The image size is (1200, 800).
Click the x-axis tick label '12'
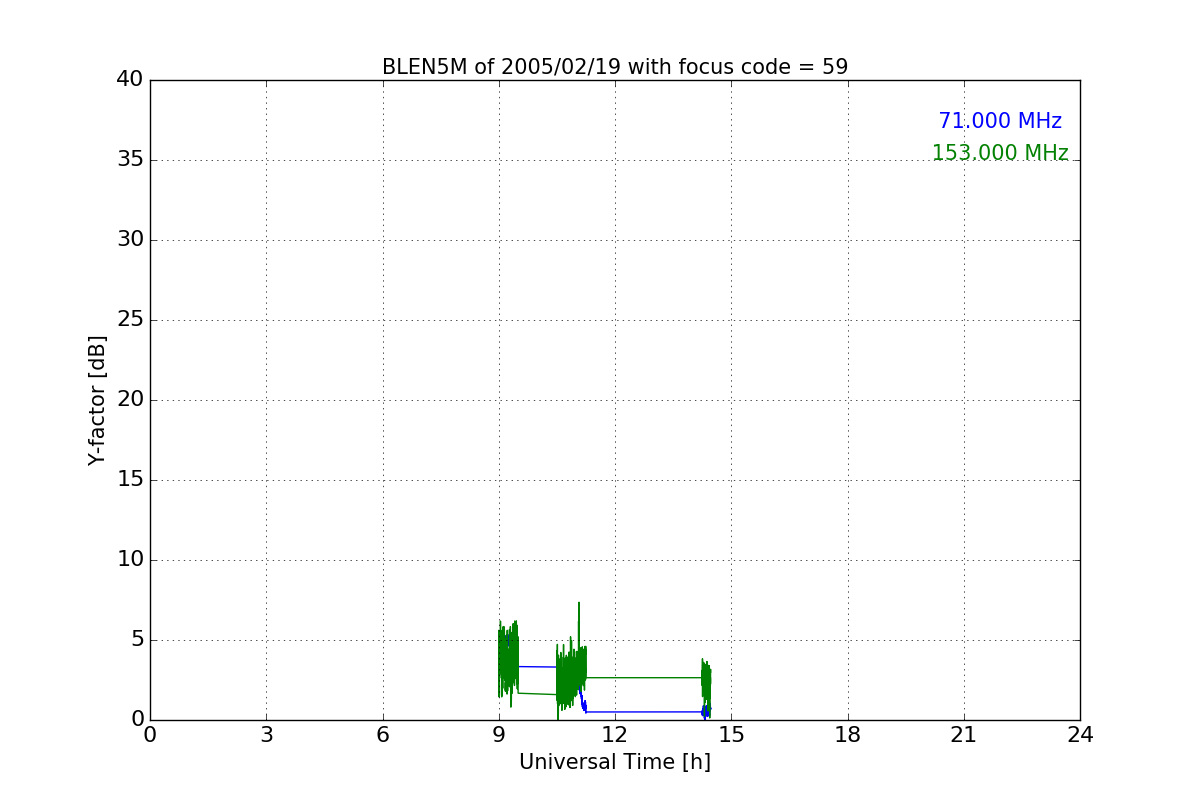[615, 735]
